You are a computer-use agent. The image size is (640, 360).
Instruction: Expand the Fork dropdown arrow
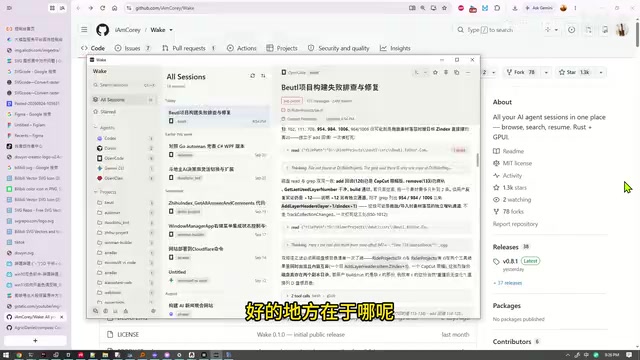(x=546, y=72)
